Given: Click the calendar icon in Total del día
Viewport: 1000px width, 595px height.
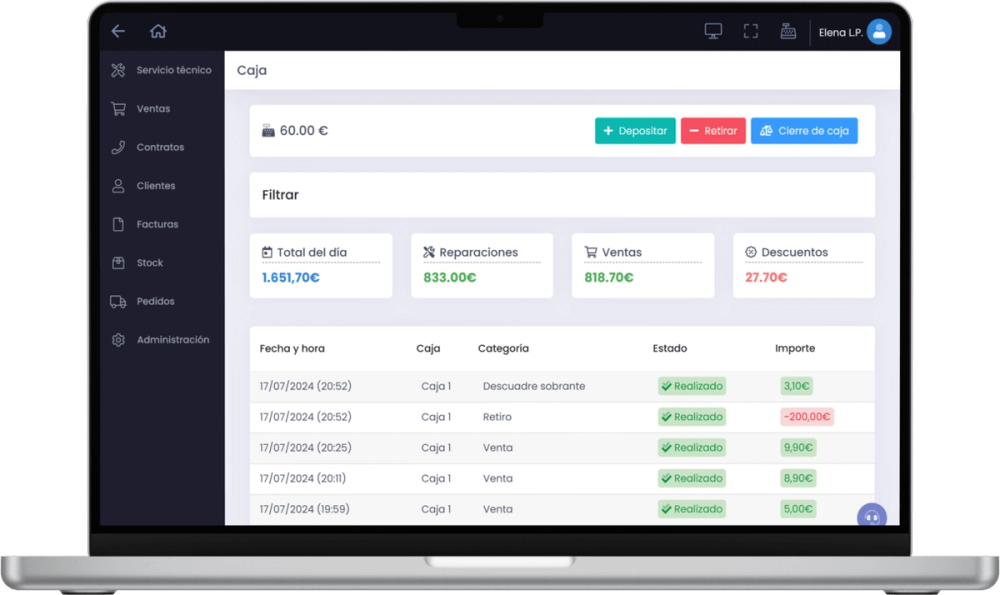Looking at the screenshot, I should coord(267,253).
